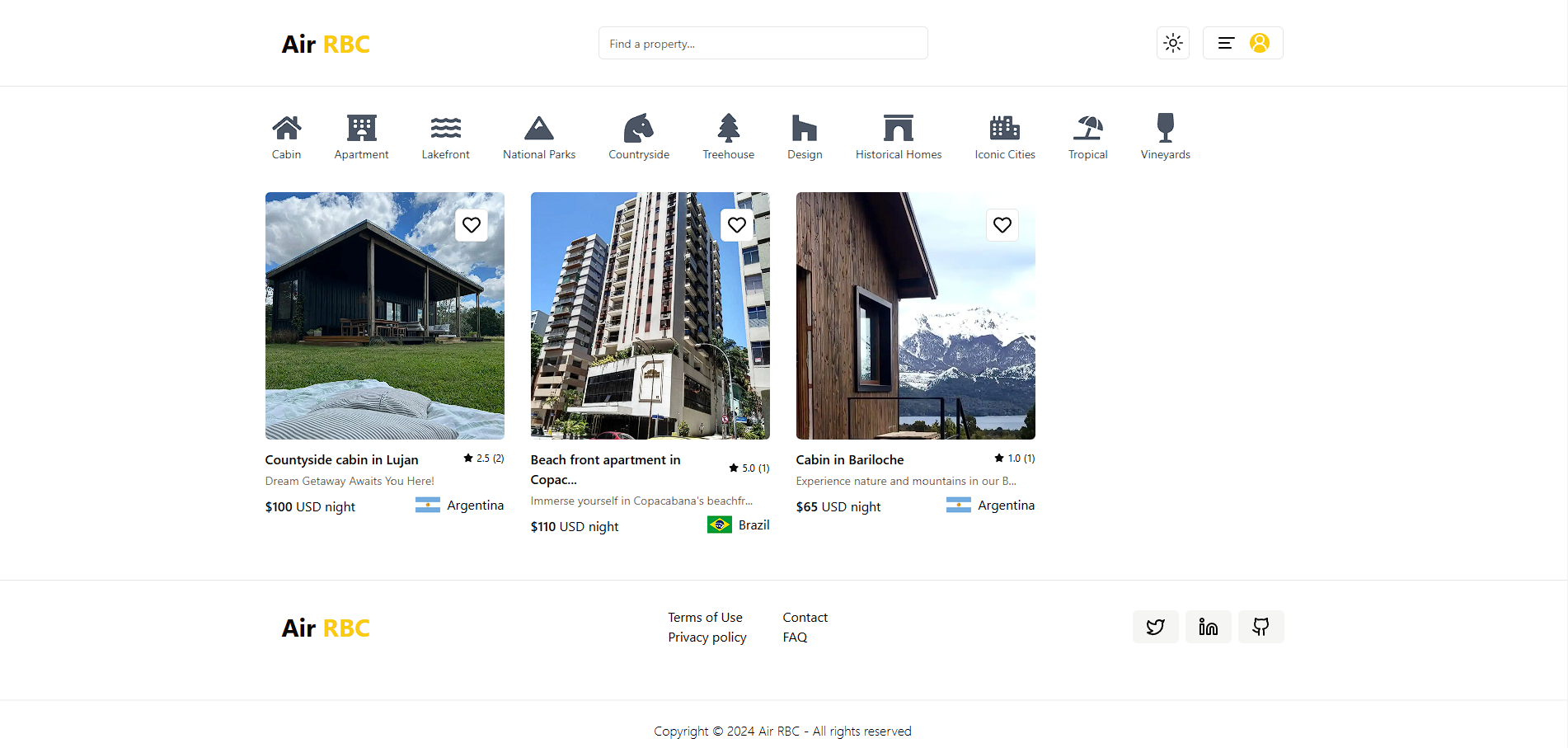Select the Cabin category icon
The width and height of the screenshot is (1568, 748).
click(286, 129)
